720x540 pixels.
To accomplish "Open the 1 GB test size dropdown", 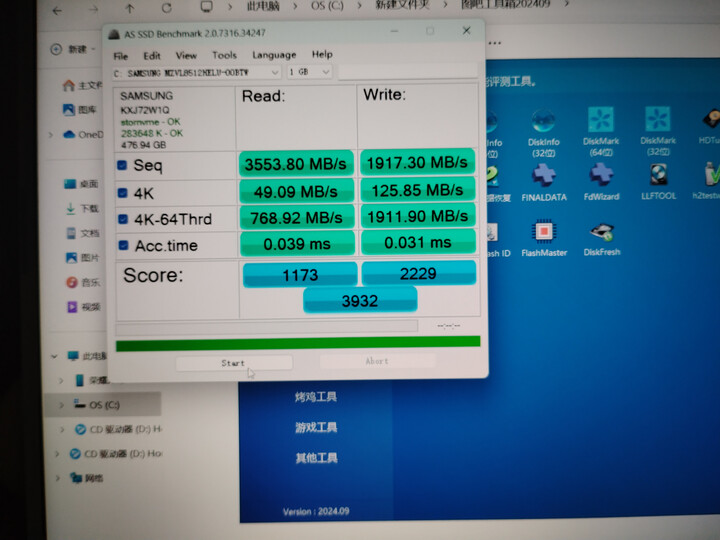I will click(309, 72).
